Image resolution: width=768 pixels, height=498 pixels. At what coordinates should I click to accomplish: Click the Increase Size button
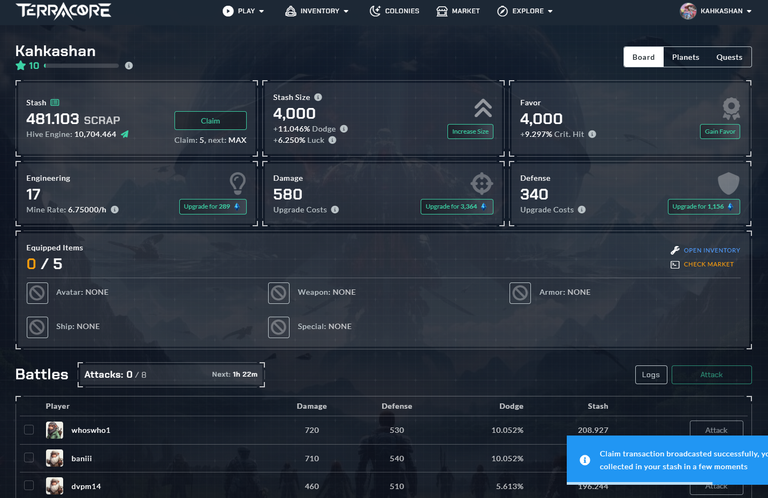click(x=470, y=131)
